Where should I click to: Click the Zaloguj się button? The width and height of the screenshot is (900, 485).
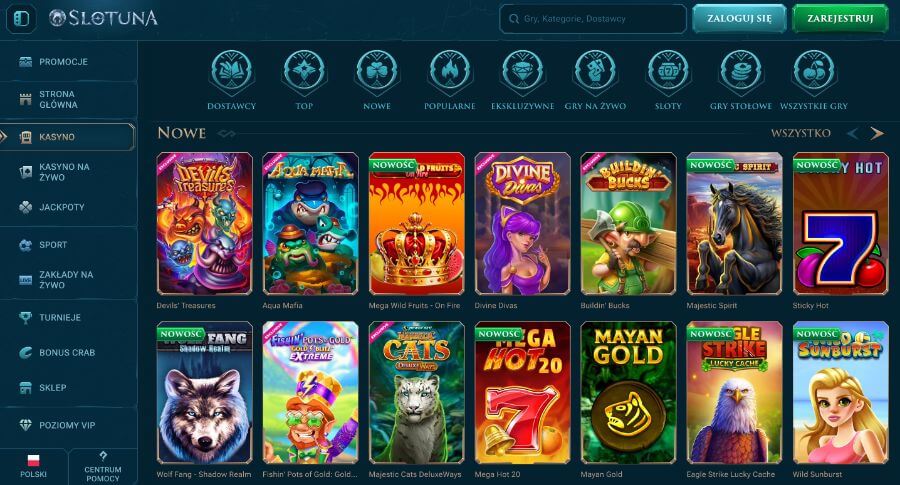(x=739, y=18)
